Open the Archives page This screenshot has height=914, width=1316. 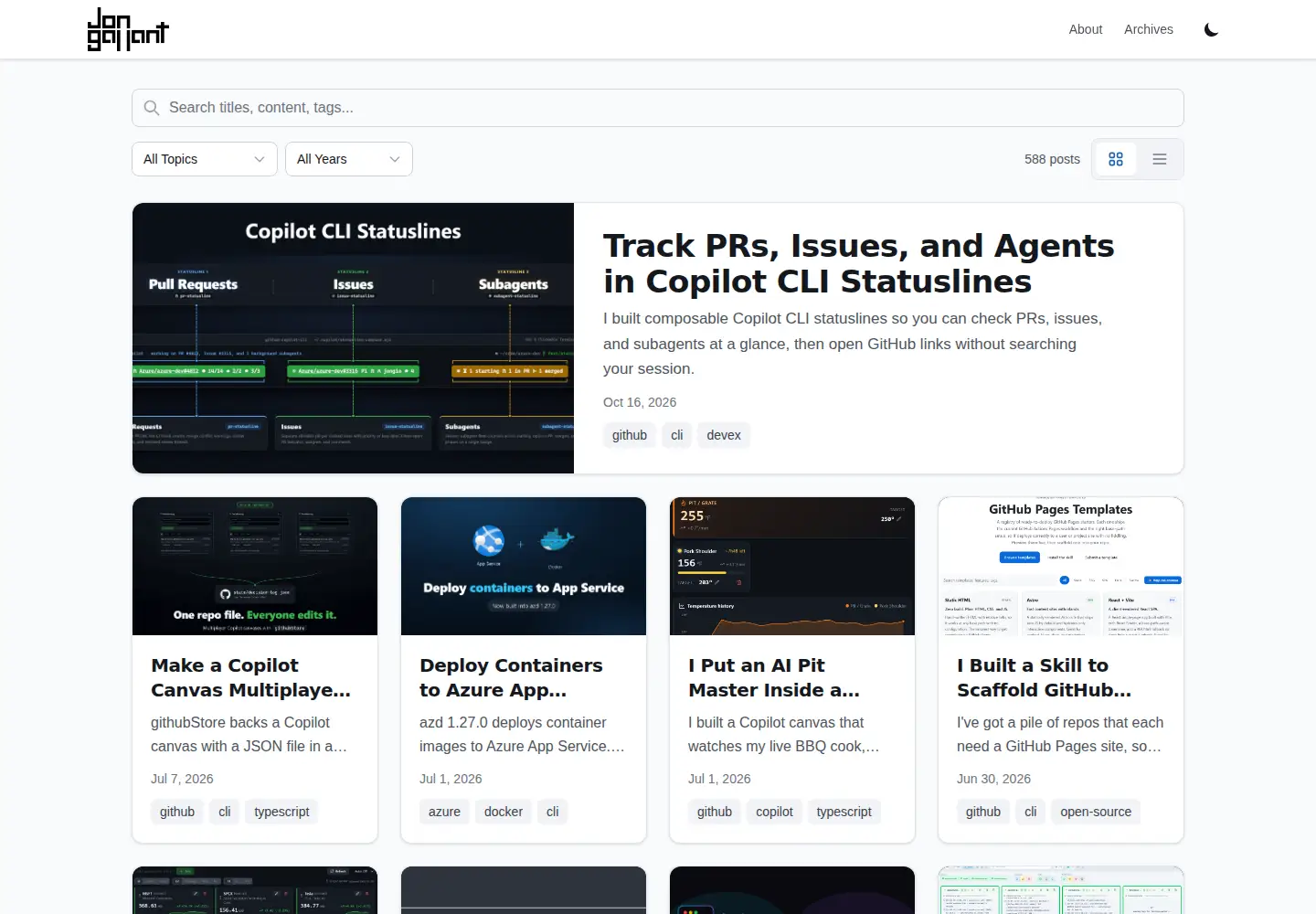click(x=1149, y=29)
